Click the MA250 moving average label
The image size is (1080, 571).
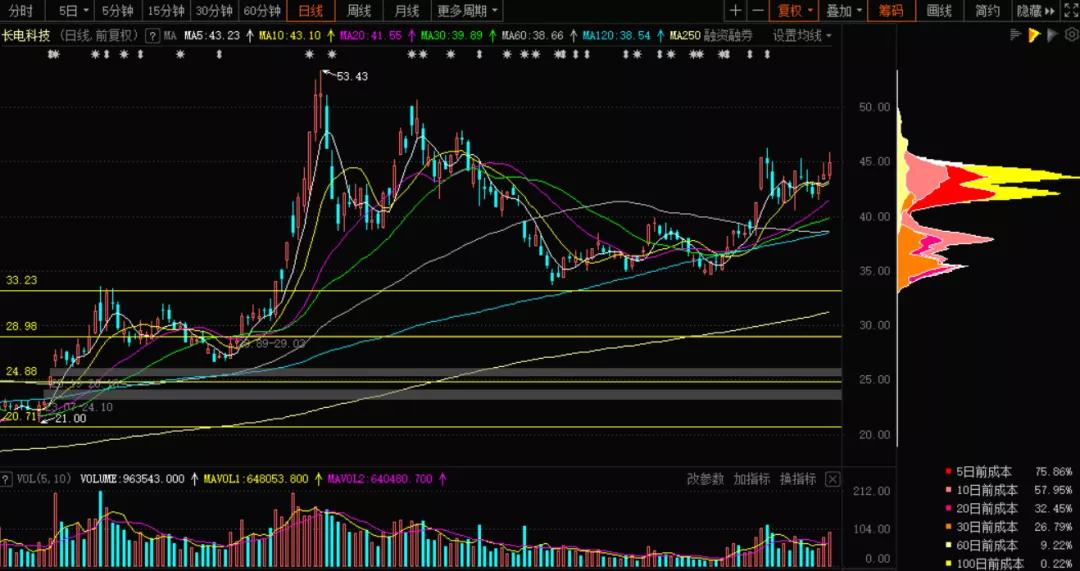(x=685, y=35)
